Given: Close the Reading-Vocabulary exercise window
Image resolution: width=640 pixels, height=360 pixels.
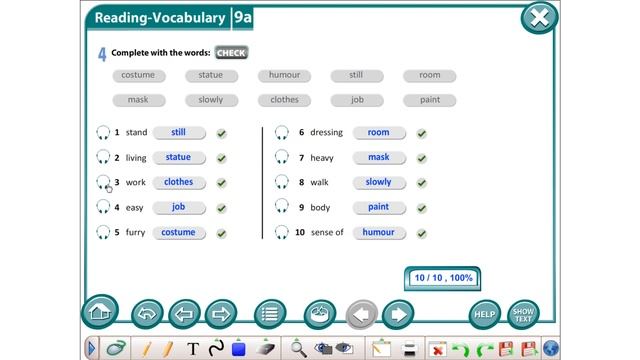Looking at the screenshot, I should [539, 18].
